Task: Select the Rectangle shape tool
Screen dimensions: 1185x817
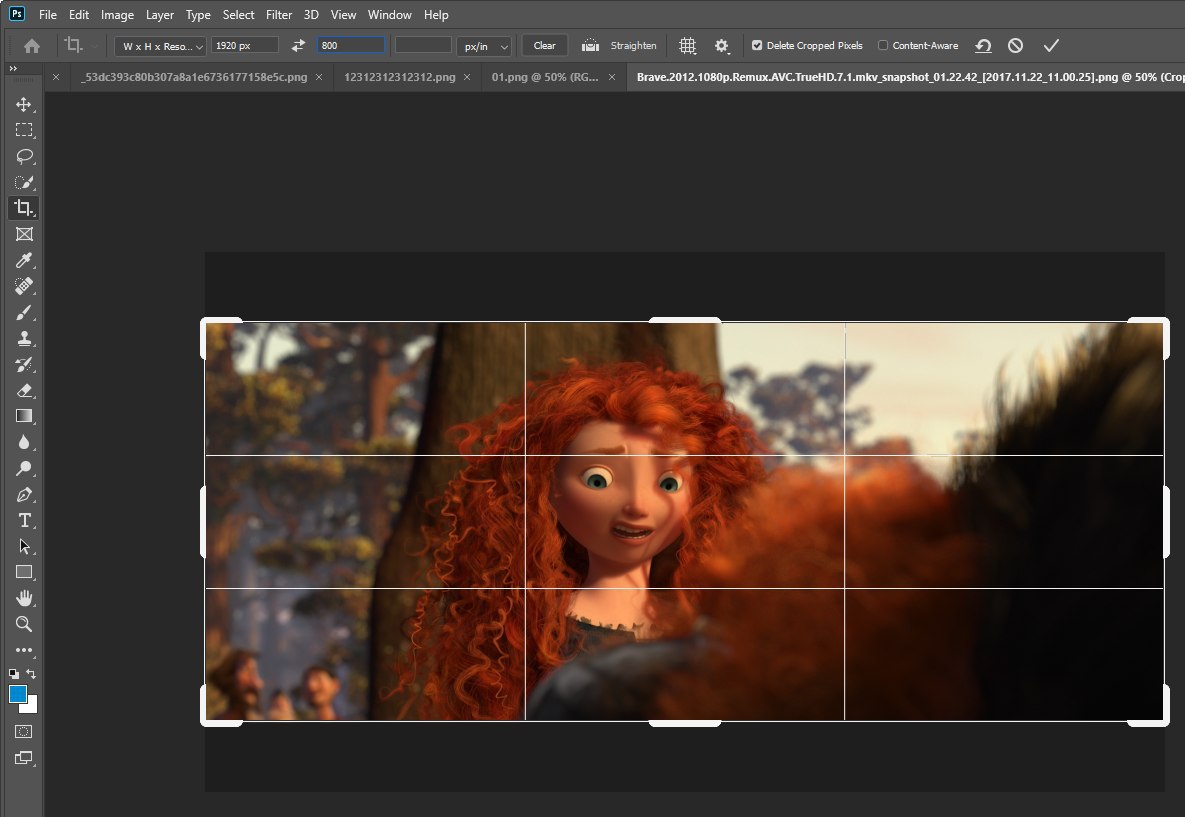Action: click(x=23, y=572)
